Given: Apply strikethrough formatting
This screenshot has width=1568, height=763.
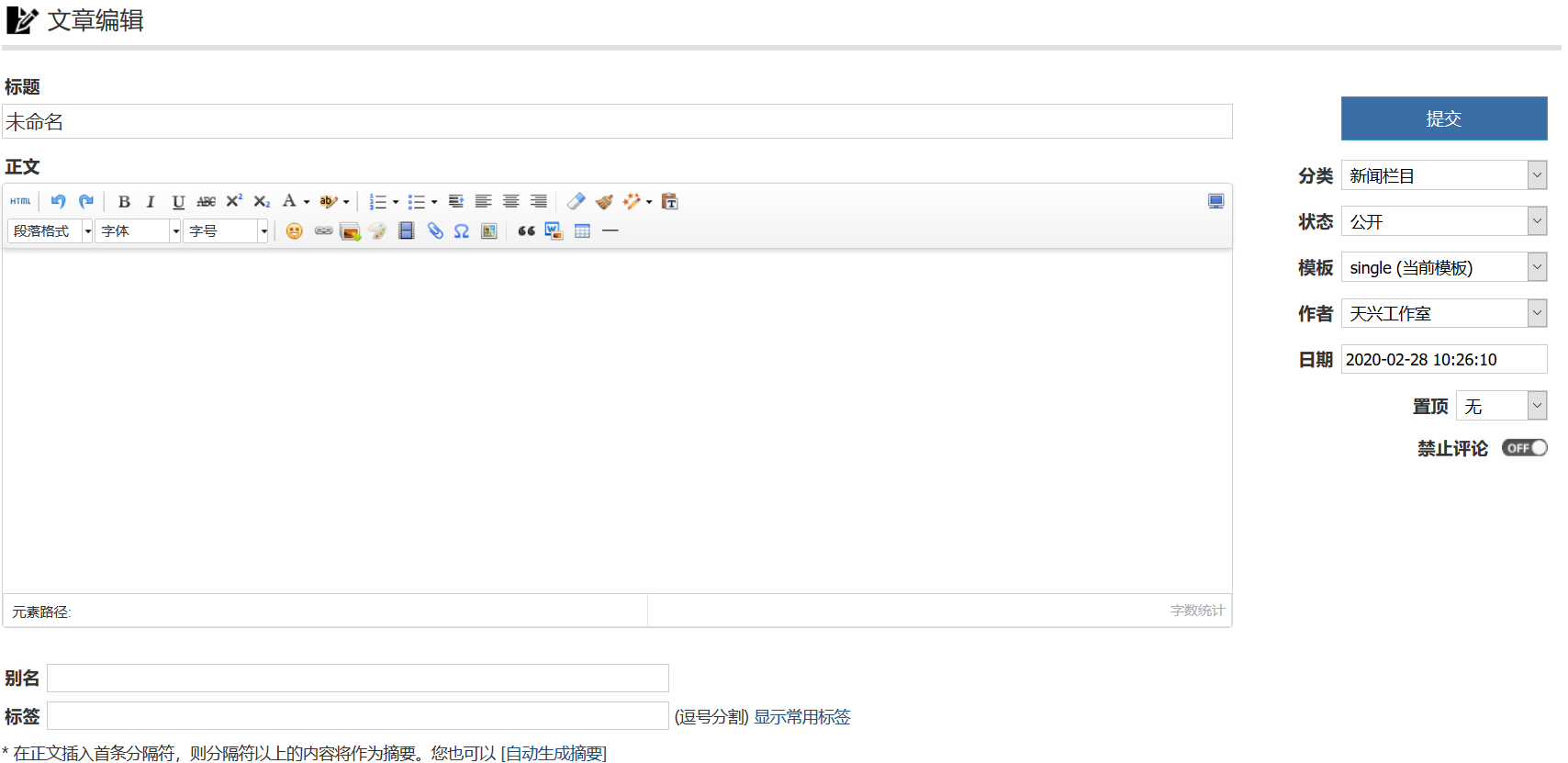Looking at the screenshot, I should pos(207,201).
